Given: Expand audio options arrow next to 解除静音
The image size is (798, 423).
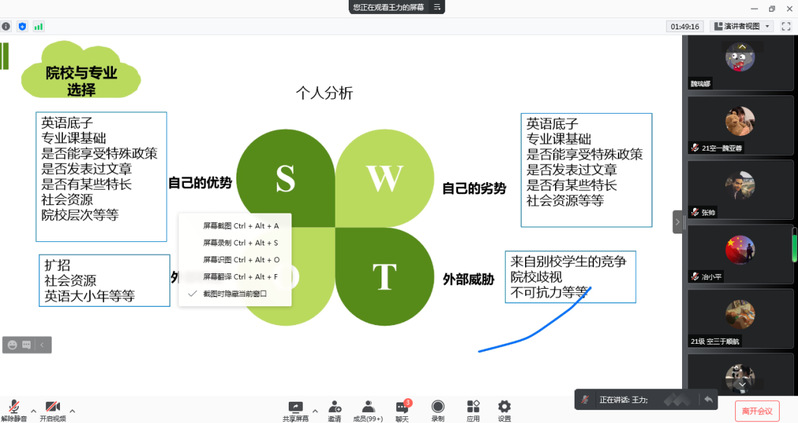Looking at the screenshot, I should pyautogui.click(x=33, y=410).
